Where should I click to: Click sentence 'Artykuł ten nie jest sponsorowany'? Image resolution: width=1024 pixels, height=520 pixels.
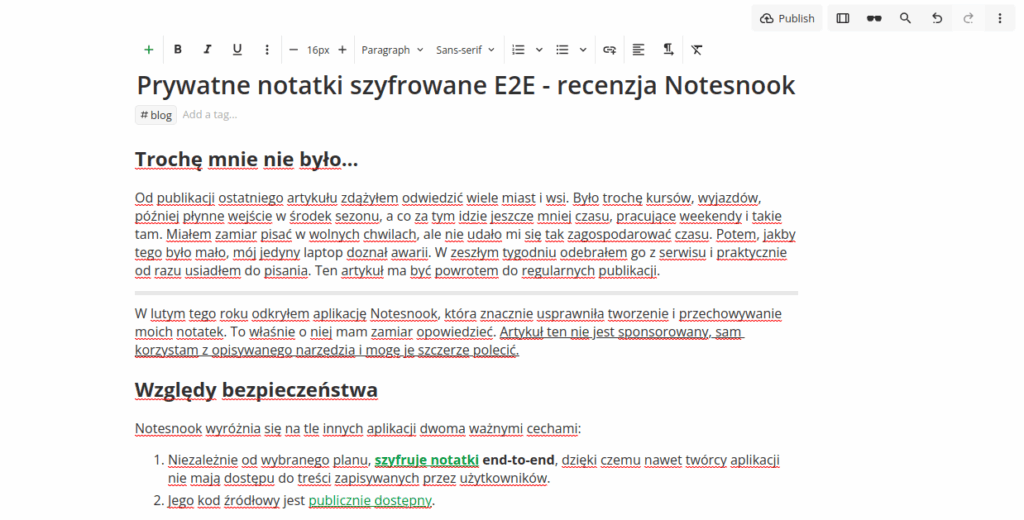[605, 332]
